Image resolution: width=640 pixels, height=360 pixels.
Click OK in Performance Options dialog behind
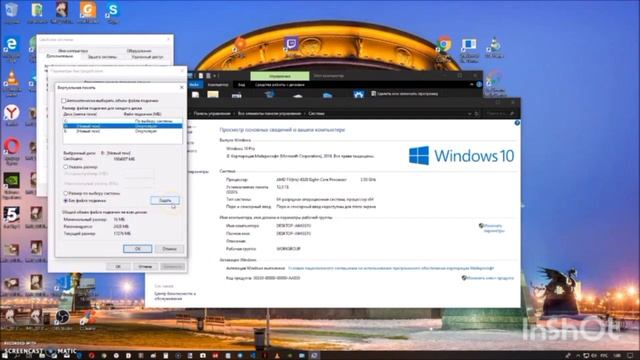click(118, 267)
